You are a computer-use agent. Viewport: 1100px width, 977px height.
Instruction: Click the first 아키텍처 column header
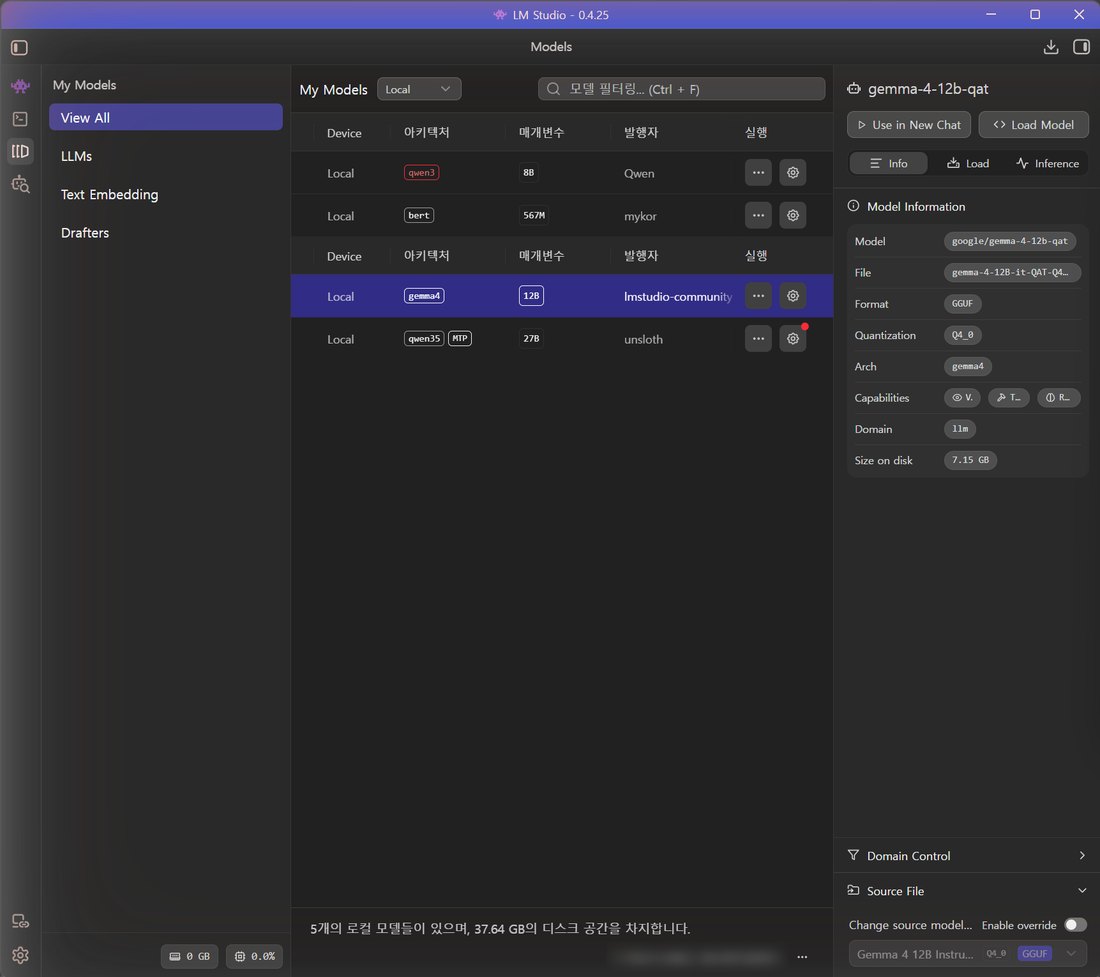(426, 133)
